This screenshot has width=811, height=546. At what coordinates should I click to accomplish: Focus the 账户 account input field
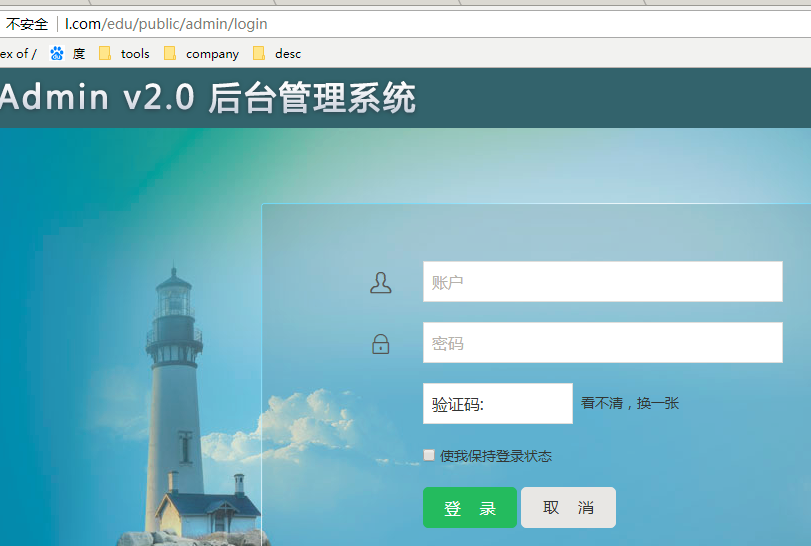point(602,282)
